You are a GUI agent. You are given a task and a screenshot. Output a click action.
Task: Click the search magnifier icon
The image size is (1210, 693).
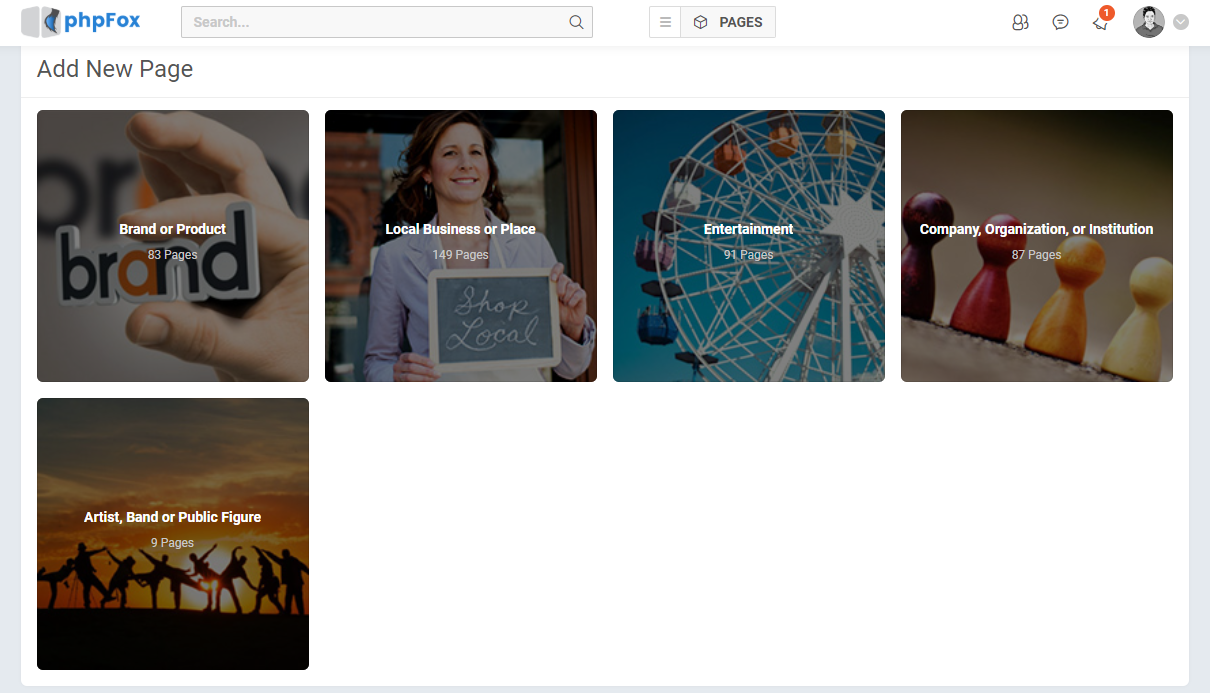coord(576,22)
